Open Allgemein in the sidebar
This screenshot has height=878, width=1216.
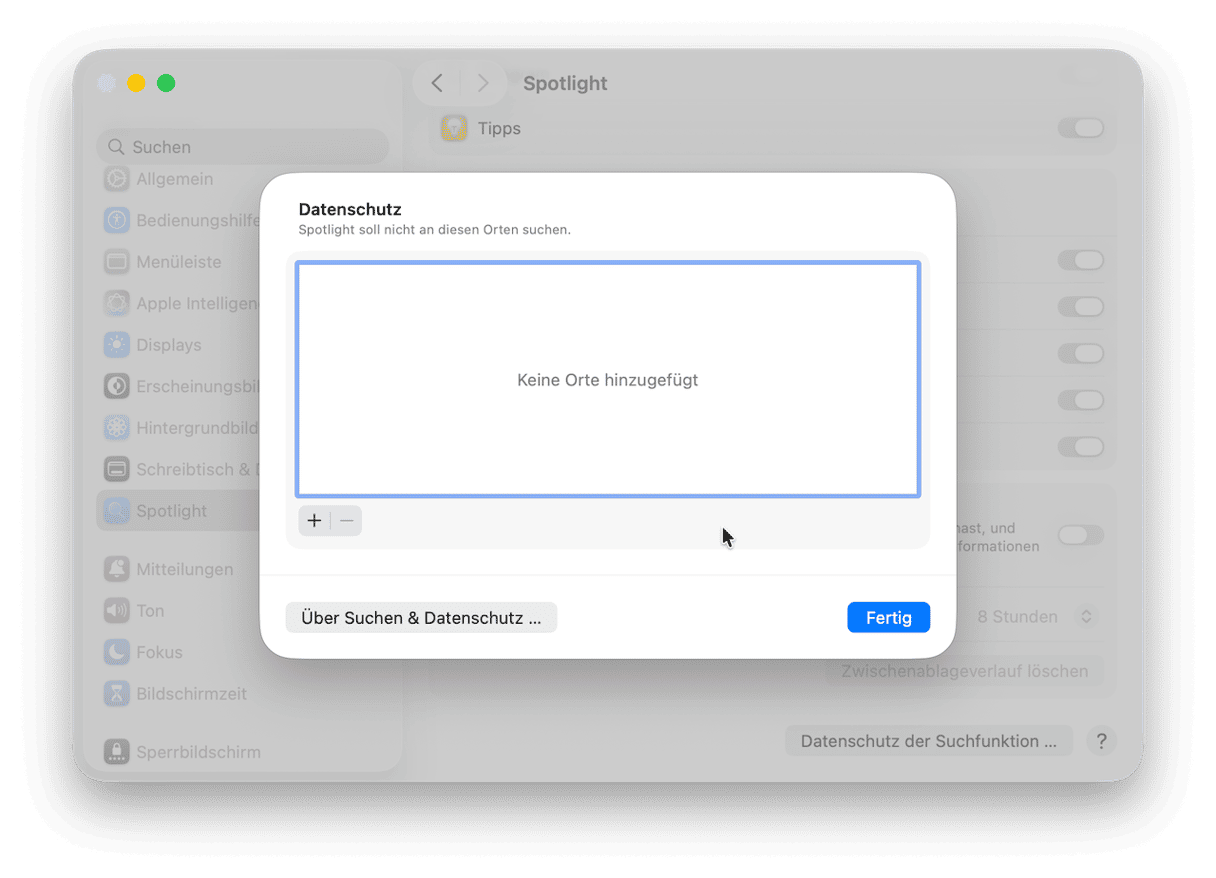point(174,179)
